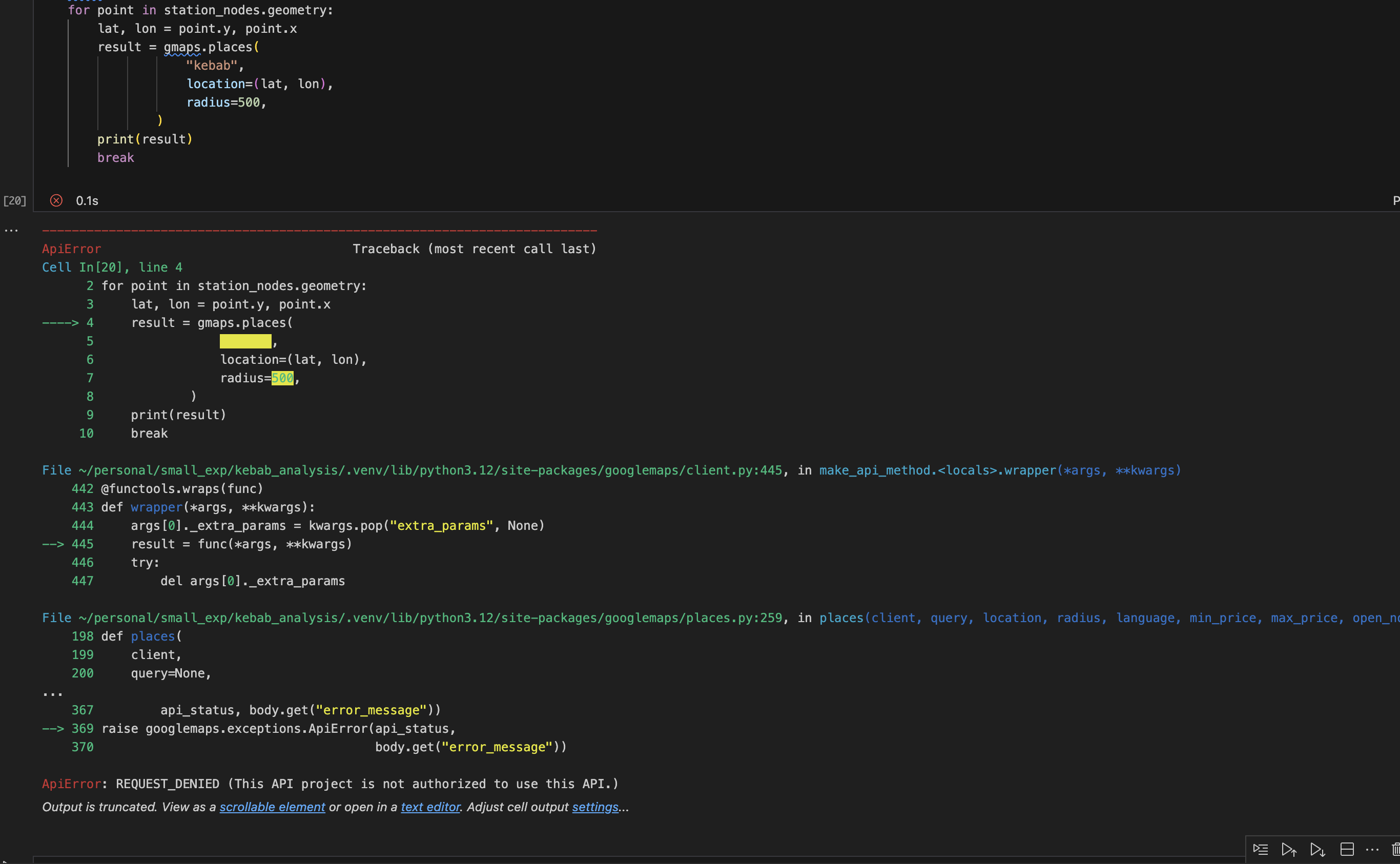The height and width of the screenshot is (864, 1400).
Task: Open the output actions ellipsis left of the traceback
Action: tap(11, 231)
